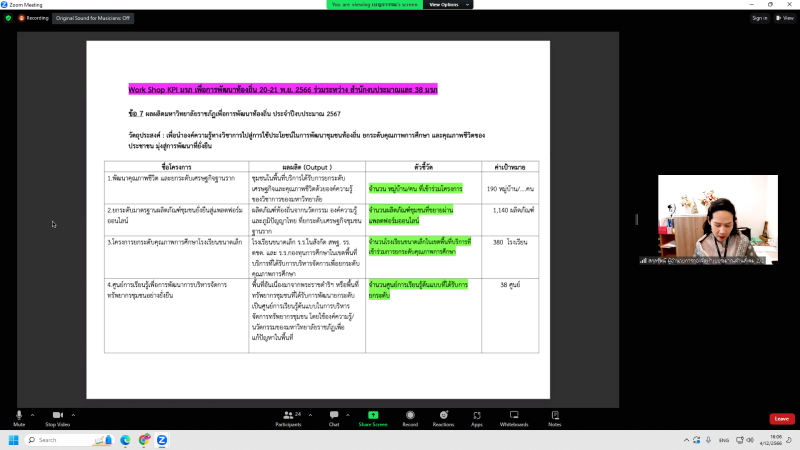Expand the View Options dropdown
Image resolution: width=800 pixels, height=450 pixels.
(447, 5)
